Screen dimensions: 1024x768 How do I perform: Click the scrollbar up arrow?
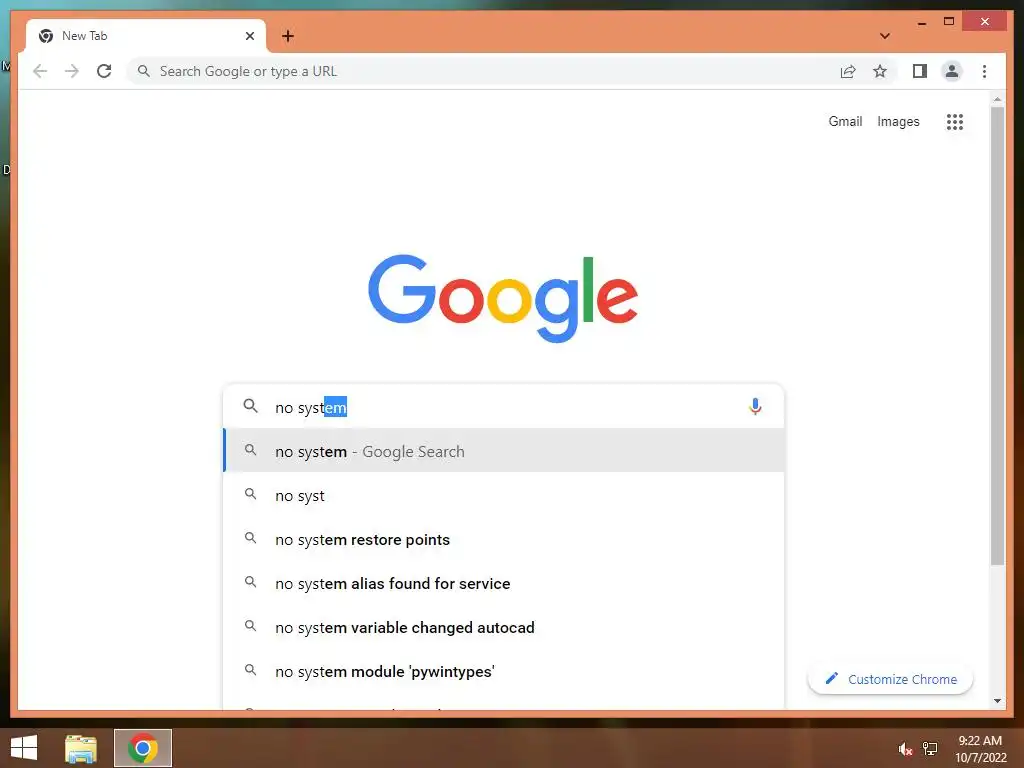pos(997,99)
